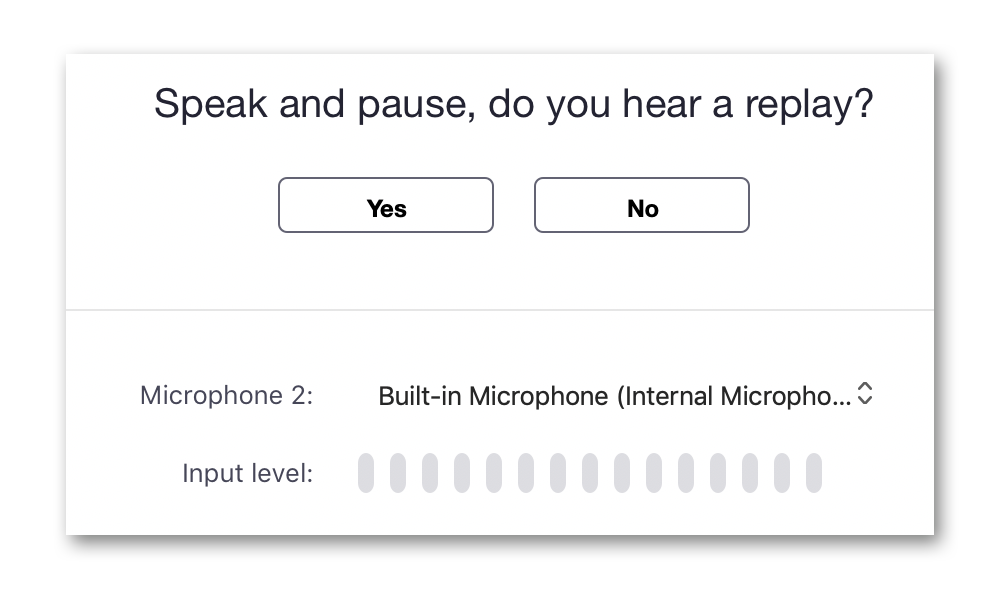The width and height of the screenshot is (1000, 600).
Task: Click the second-to-last Input level bar
Action: point(782,473)
